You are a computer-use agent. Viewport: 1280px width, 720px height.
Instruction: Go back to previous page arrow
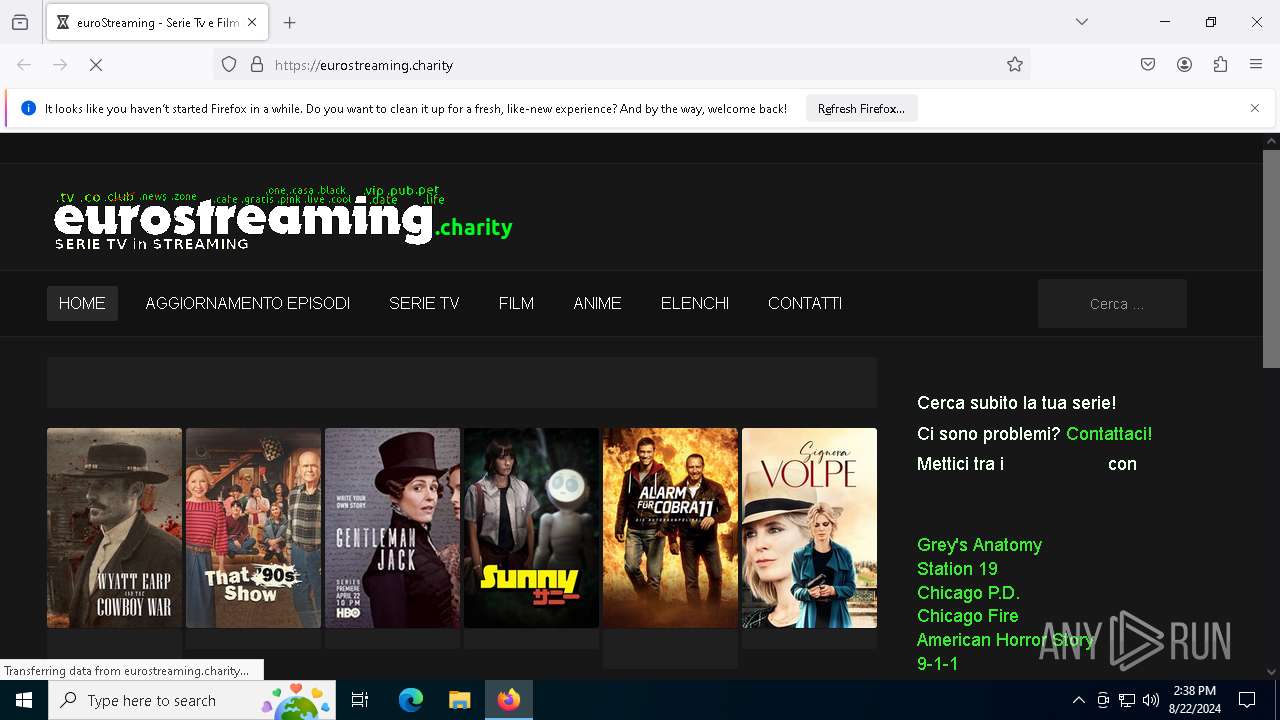24,65
